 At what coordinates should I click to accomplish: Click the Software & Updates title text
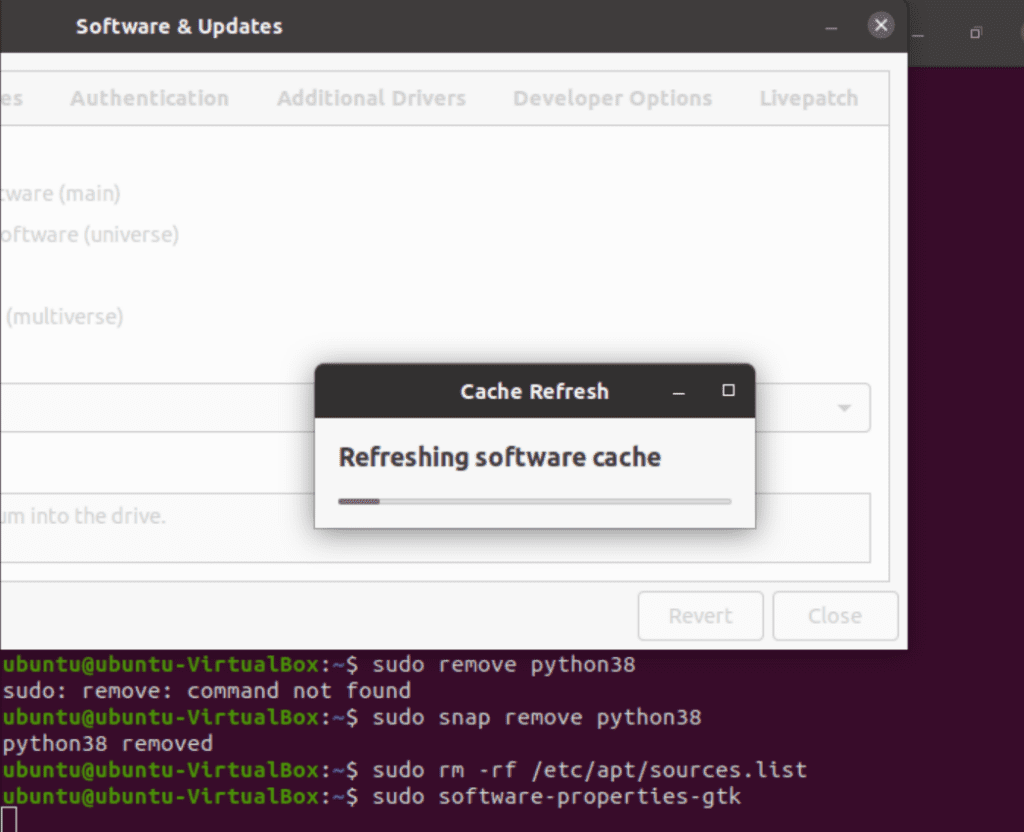pos(179,27)
